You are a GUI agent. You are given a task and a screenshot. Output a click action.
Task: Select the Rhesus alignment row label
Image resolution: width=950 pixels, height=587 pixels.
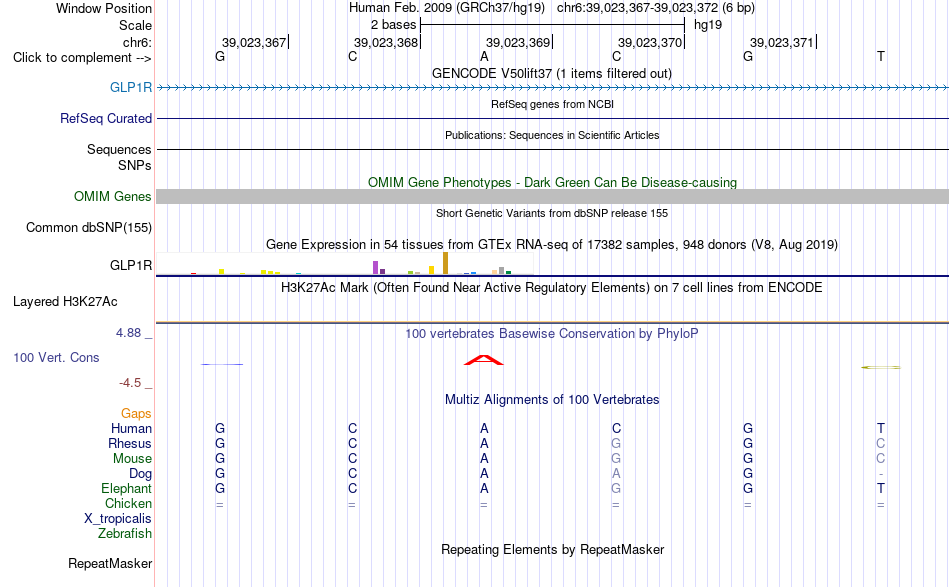tap(130, 443)
